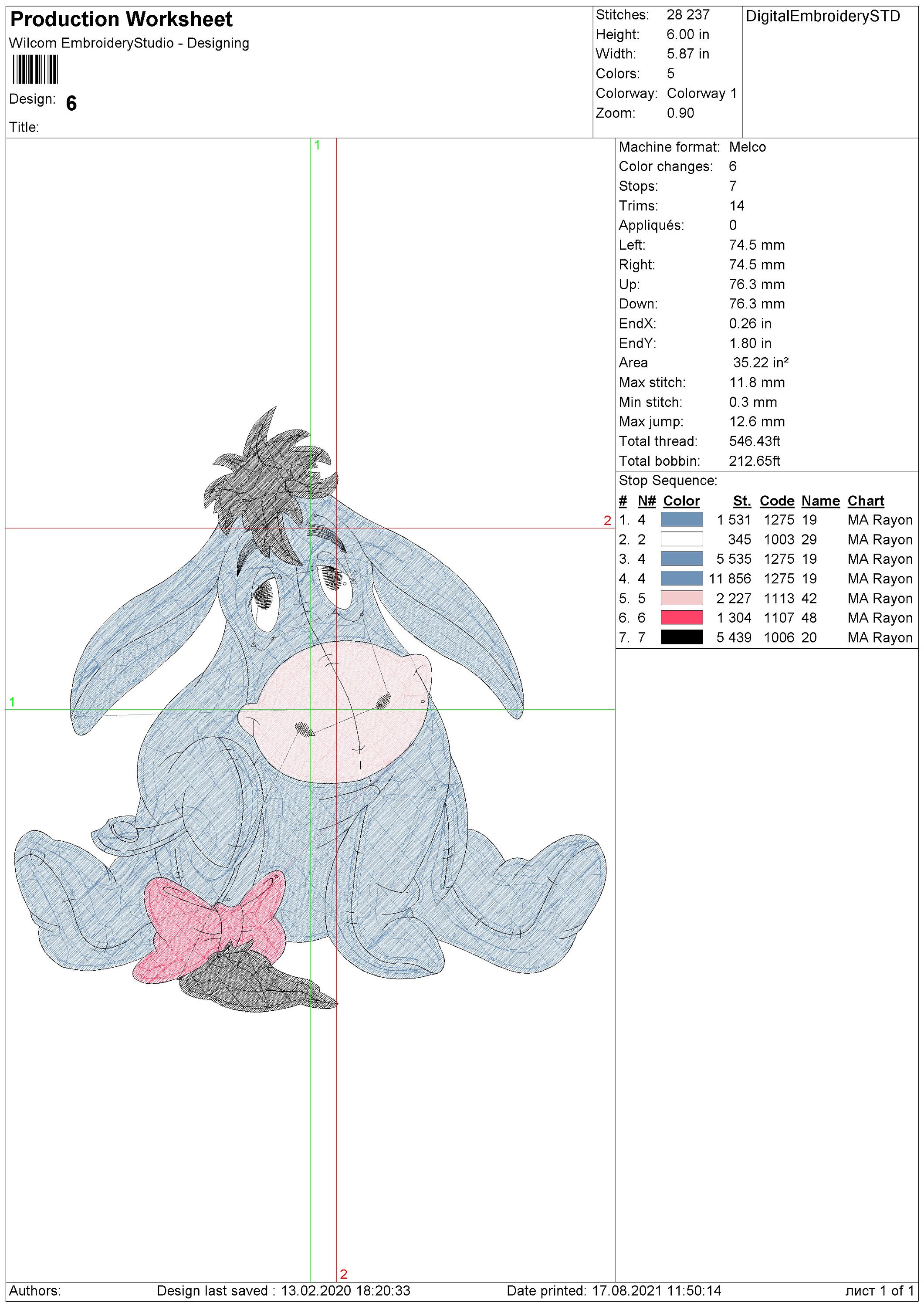Click the Chart column header
The width and height of the screenshot is (924, 1307).
pos(865,501)
